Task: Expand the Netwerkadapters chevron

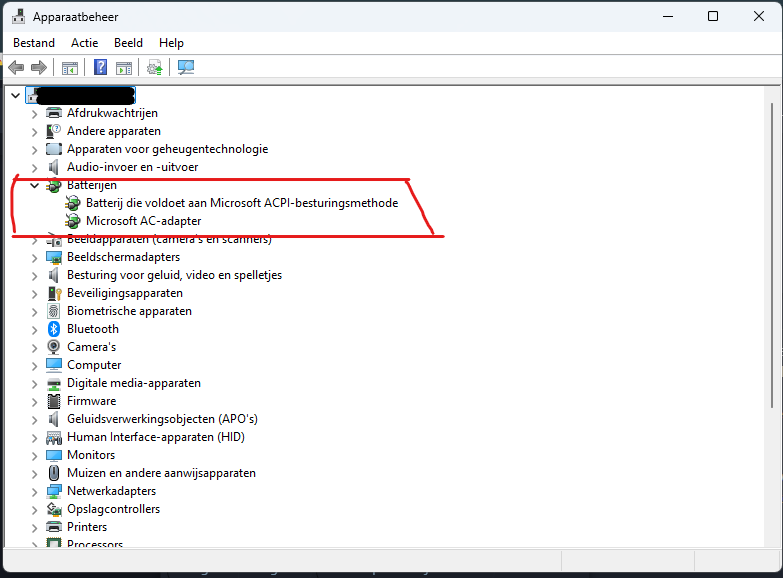Action: click(x=34, y=492)
